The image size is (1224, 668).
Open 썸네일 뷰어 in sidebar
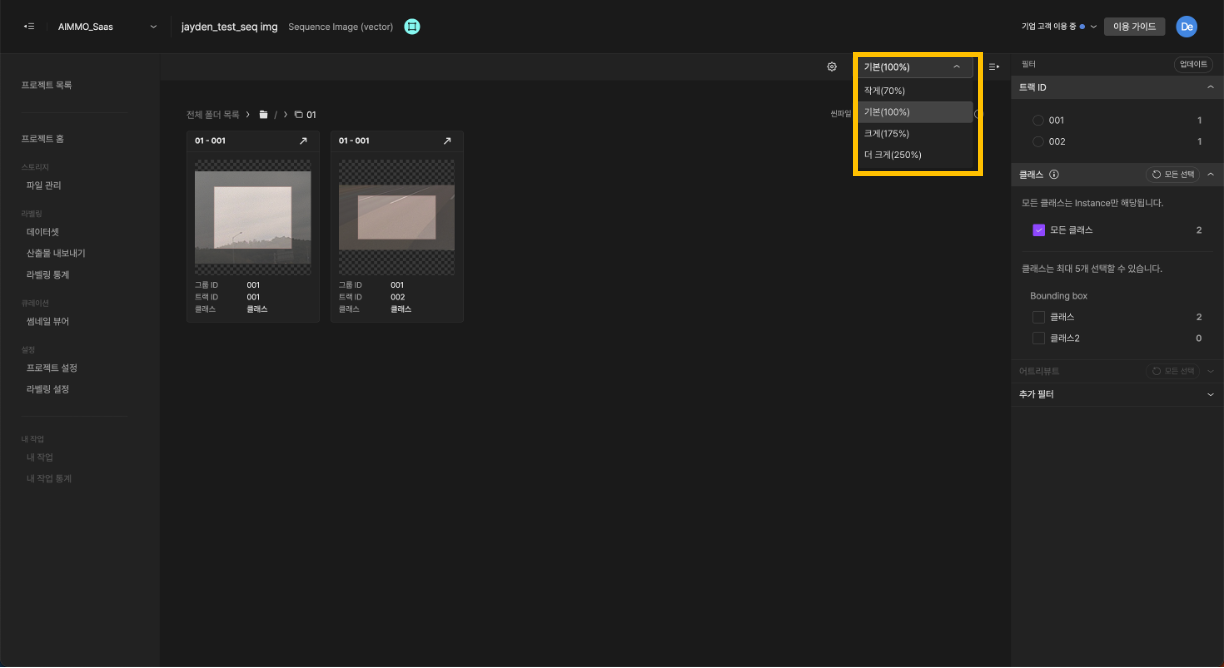(47, 322)
